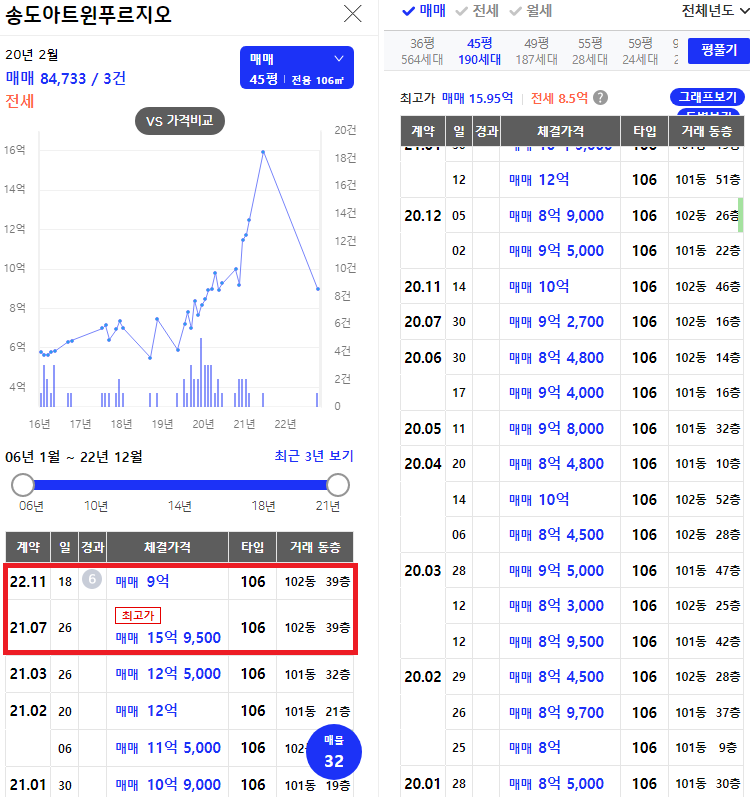
Task: Click the 매매 12억 5,000 price
Action: [168, 674]
